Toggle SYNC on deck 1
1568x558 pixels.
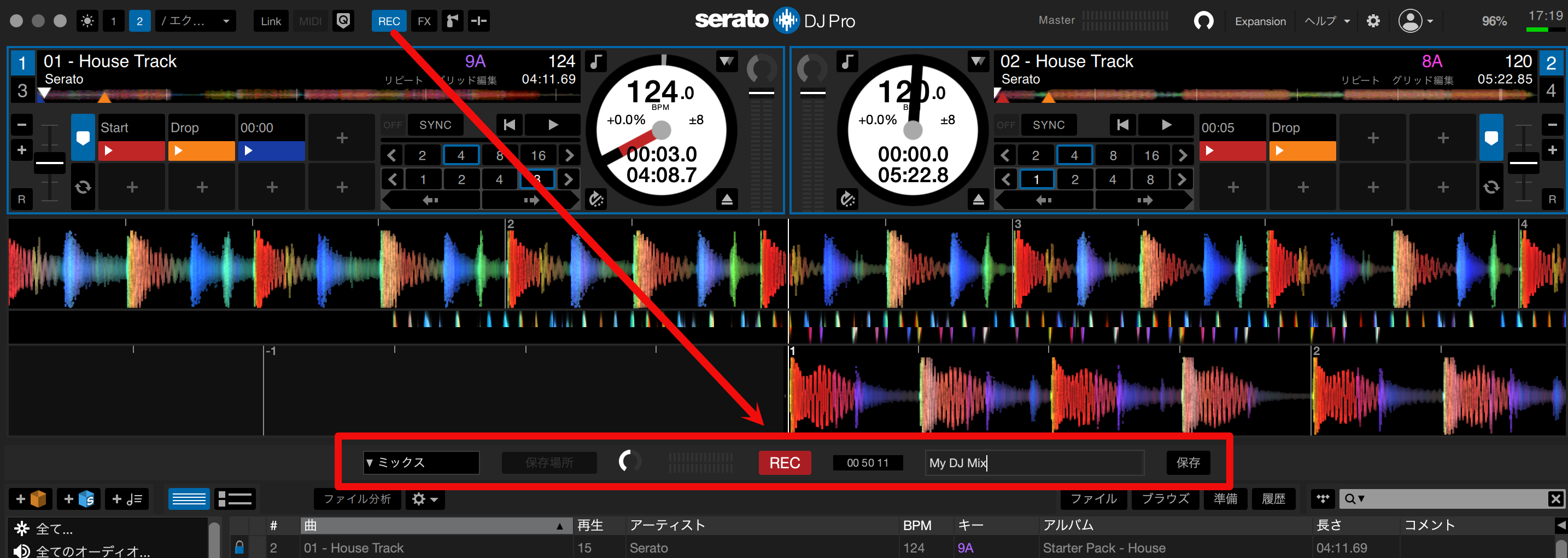435,124
